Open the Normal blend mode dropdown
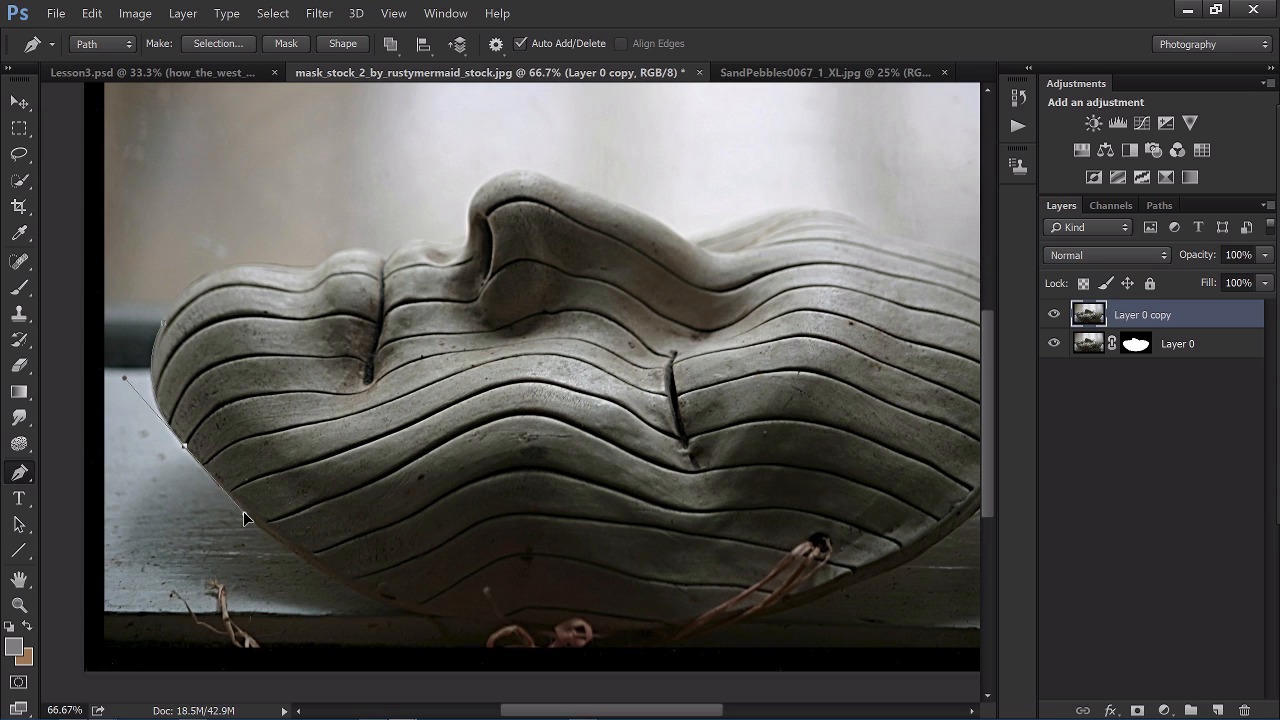Viewport: 1280px width, 720px height. 1107,255
